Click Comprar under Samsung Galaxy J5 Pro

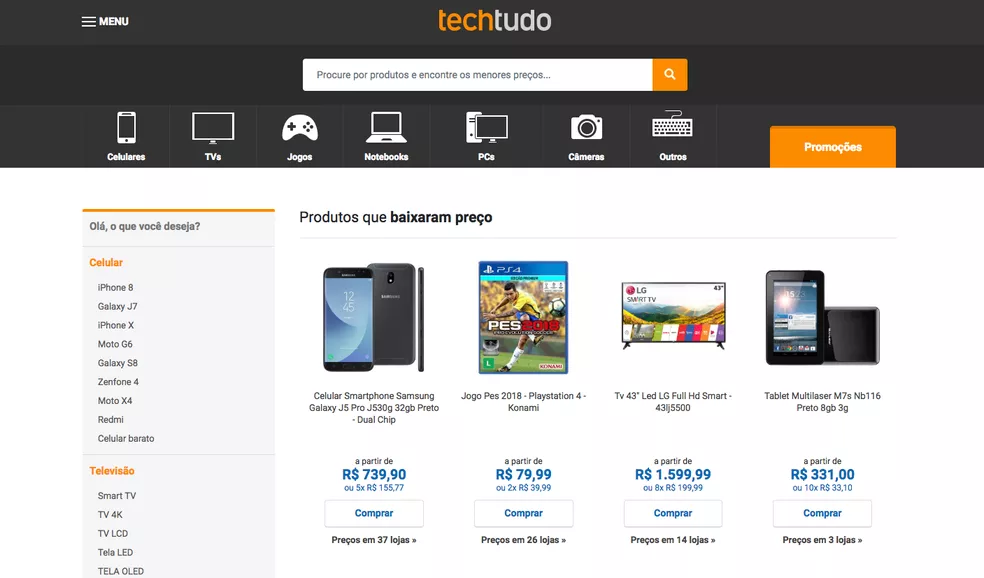tap(374, 513)
